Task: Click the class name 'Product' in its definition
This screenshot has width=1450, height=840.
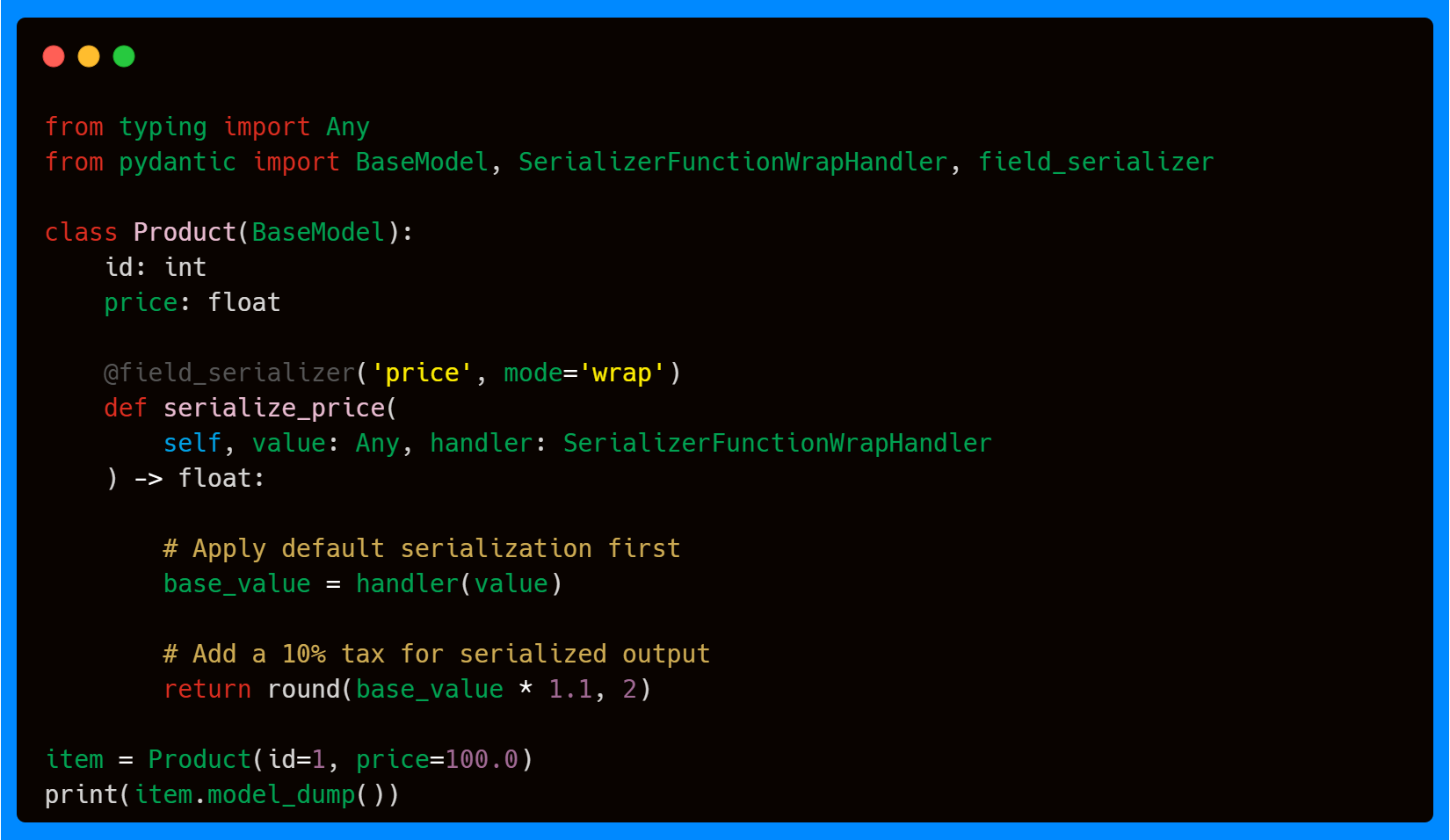Action: (185, 232)
